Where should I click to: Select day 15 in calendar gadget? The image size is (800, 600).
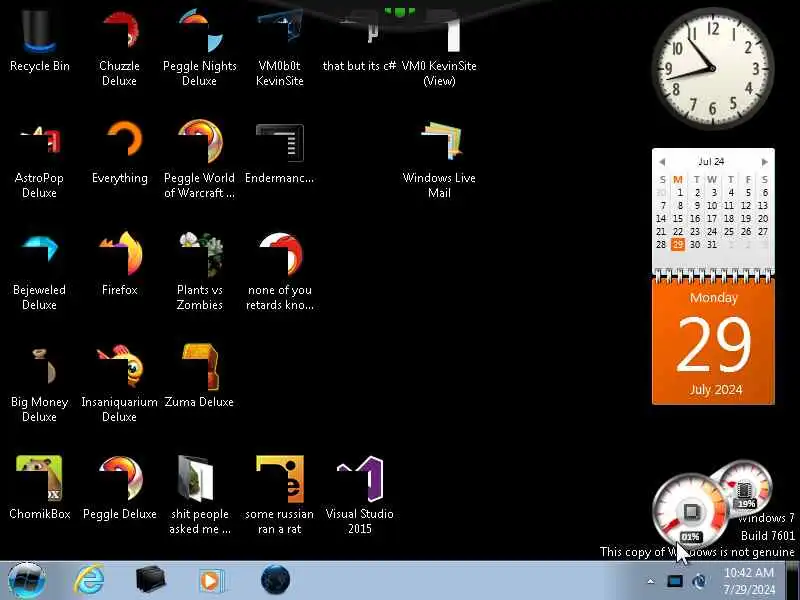(678, 218)
